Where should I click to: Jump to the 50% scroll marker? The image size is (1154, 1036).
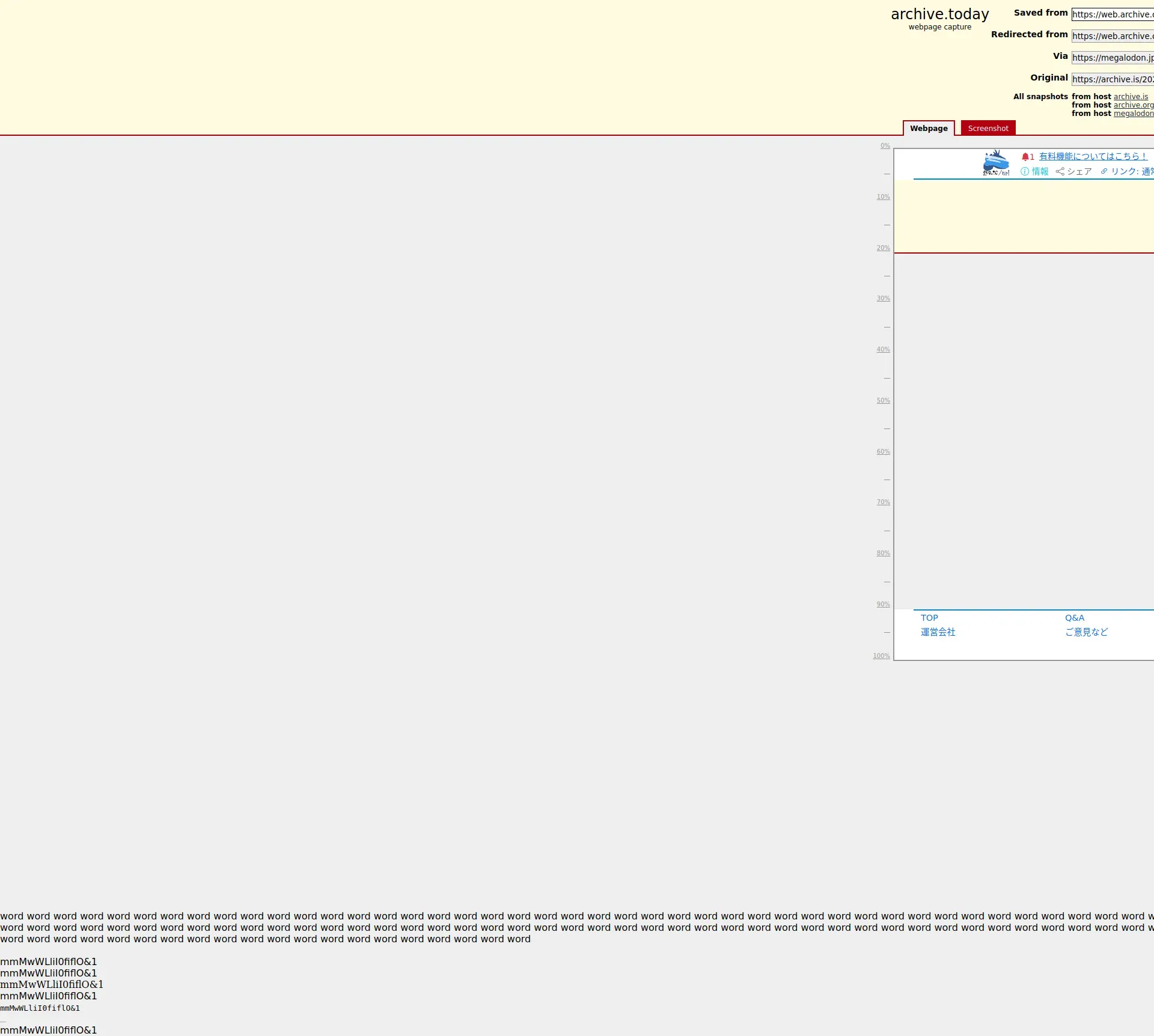click(x=883, y=401)
